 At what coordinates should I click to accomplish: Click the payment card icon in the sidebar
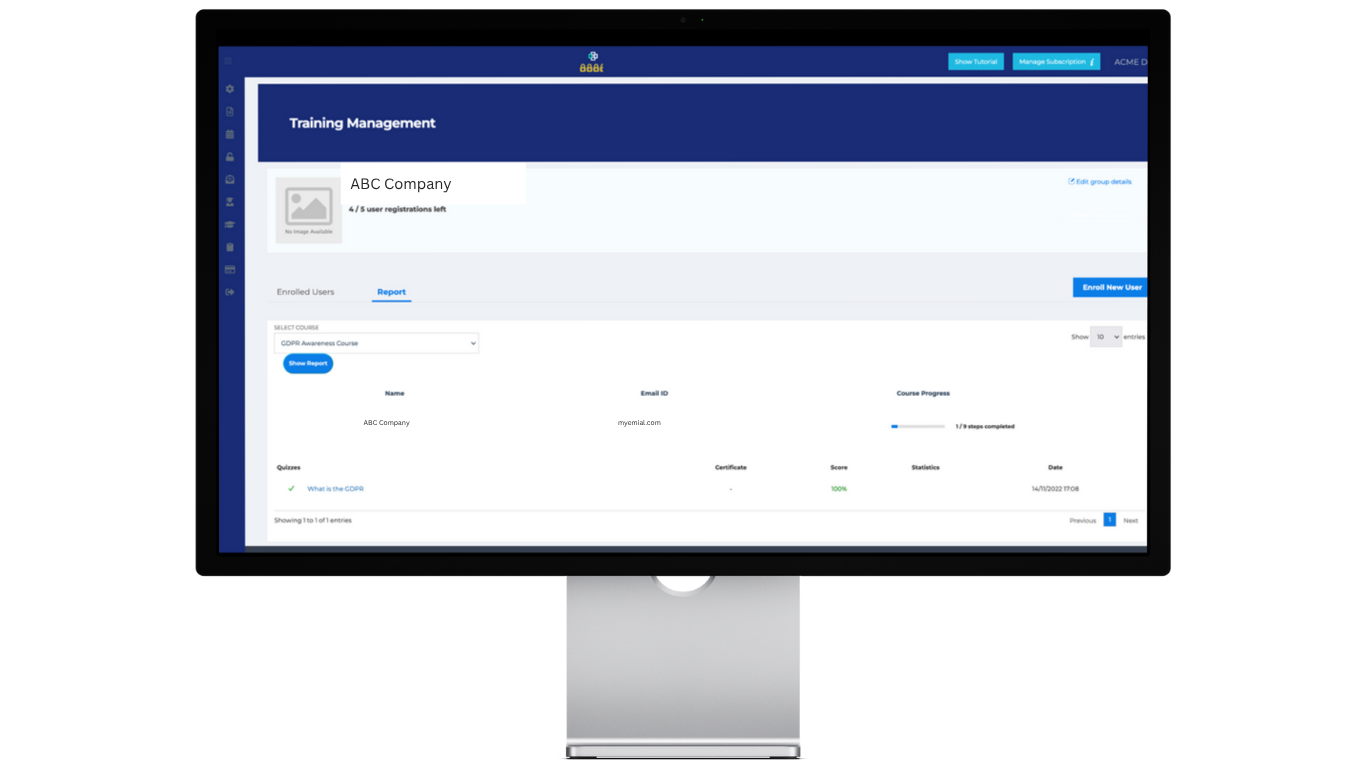tap(229, 269)
